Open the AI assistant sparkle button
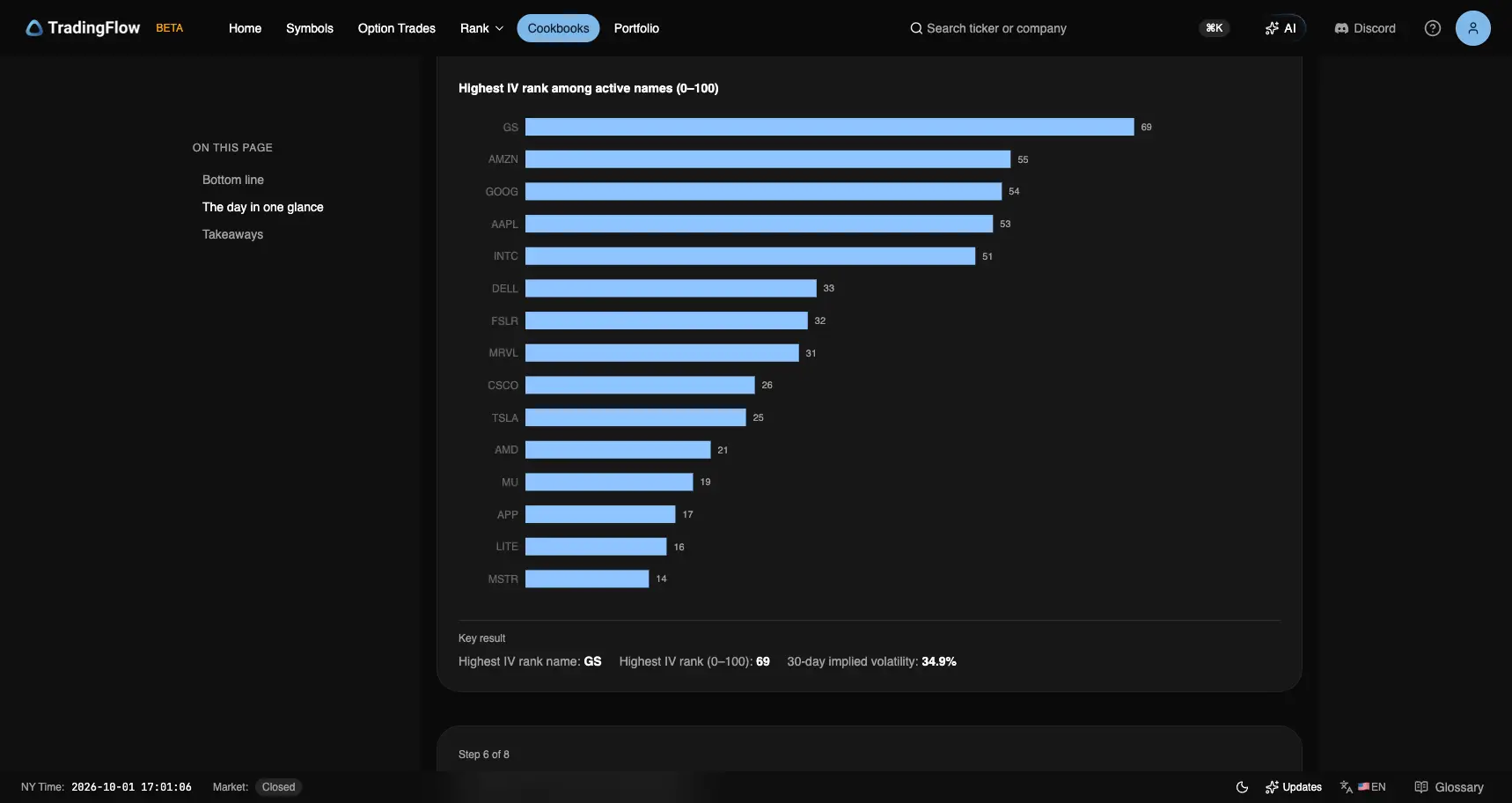This screenshot has width=1512, height=803. (1281, 28)
